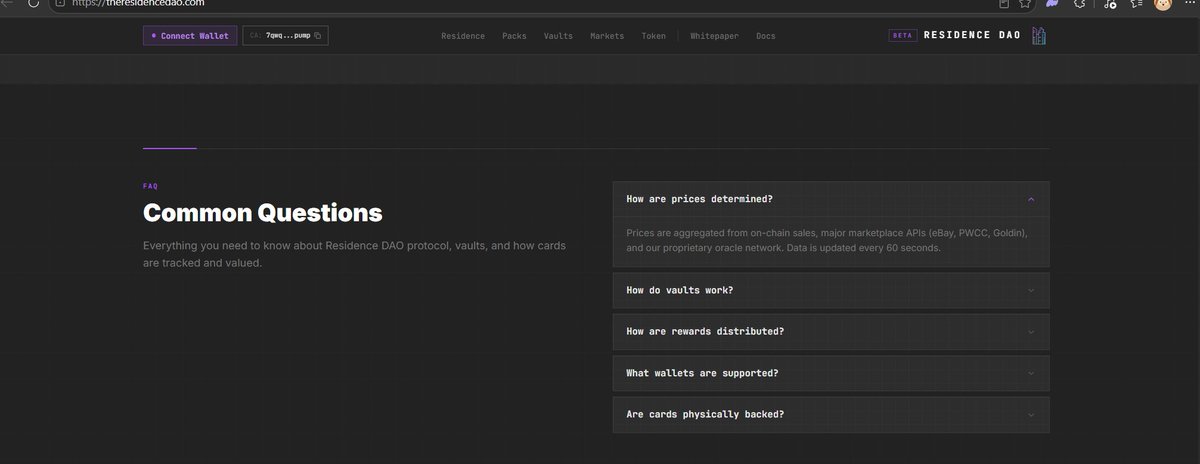
Task: Expand 'Are cards physically backed?' question
Action: (x=831, y=414)
